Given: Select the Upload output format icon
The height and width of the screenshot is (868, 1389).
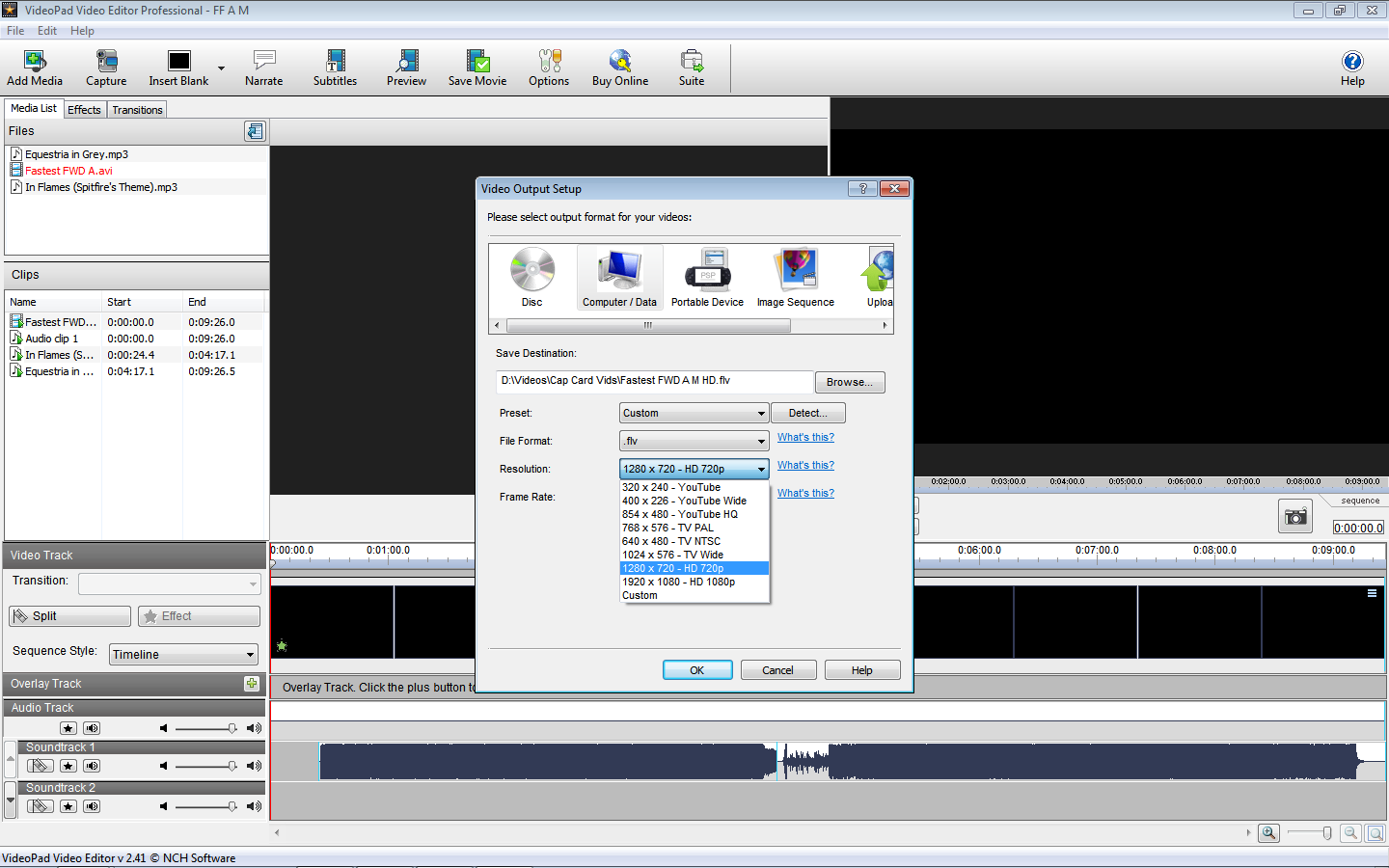Looking at the screenshot, I should coord(879,277).
